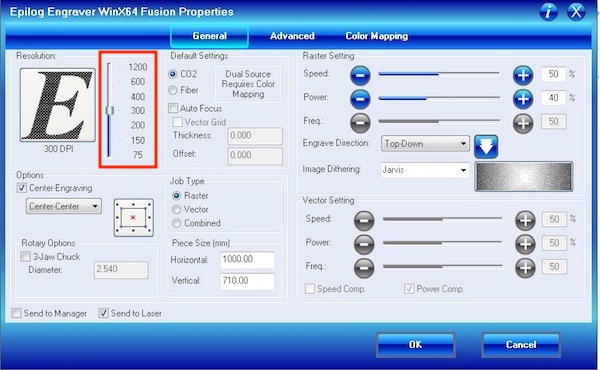Decrease Raster Power with minus button

pos(360,99)
